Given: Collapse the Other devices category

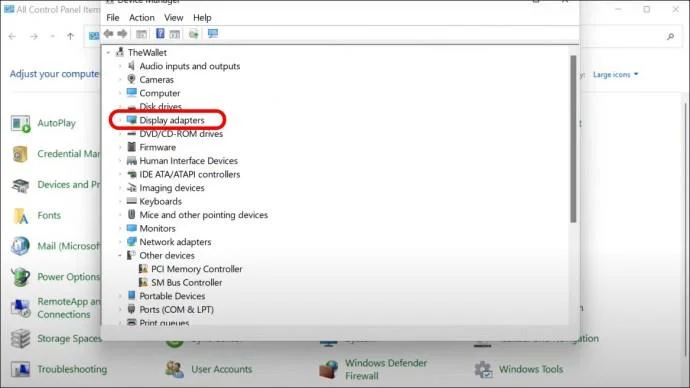Looking at the screenshot, I should pyautogui.click(x=120, y=256).
